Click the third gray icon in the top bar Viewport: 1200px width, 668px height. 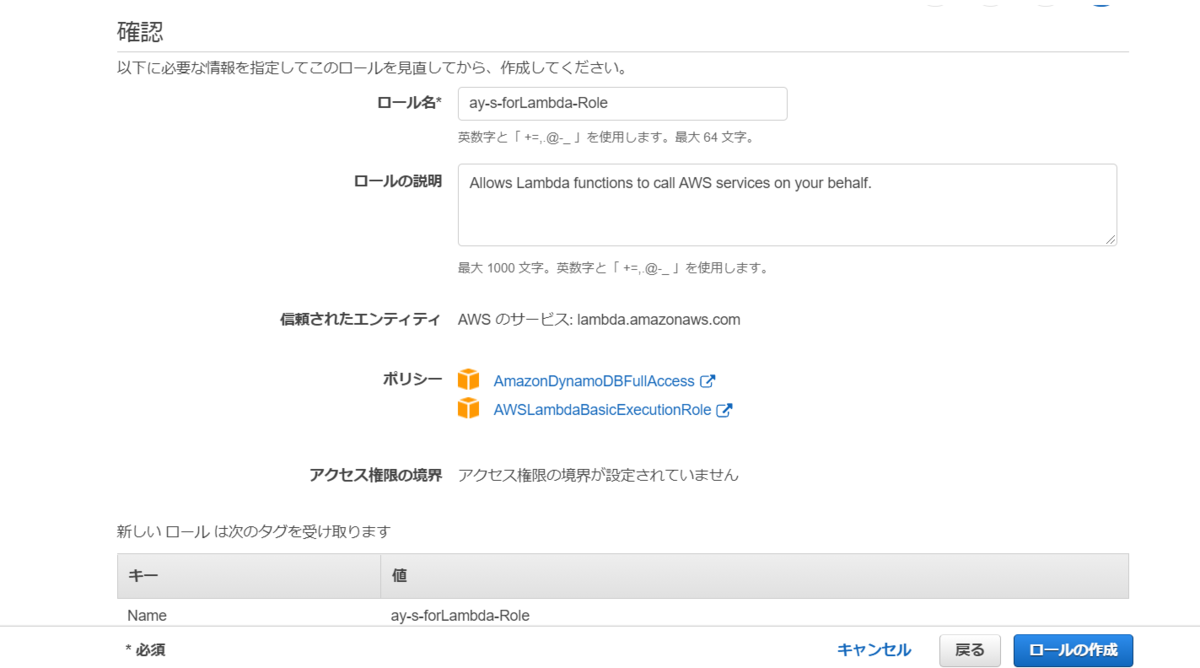tap(1046, 4)
